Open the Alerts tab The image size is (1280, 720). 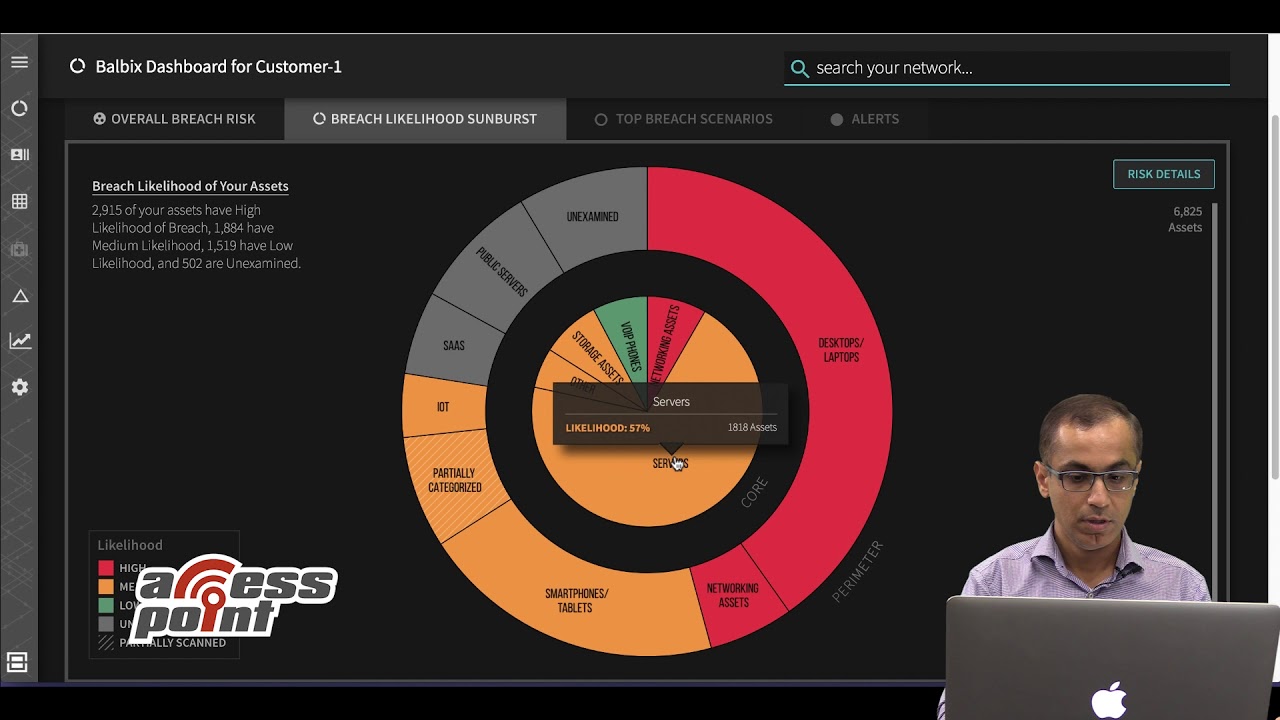pyautogui.click(x=865, y=118)
